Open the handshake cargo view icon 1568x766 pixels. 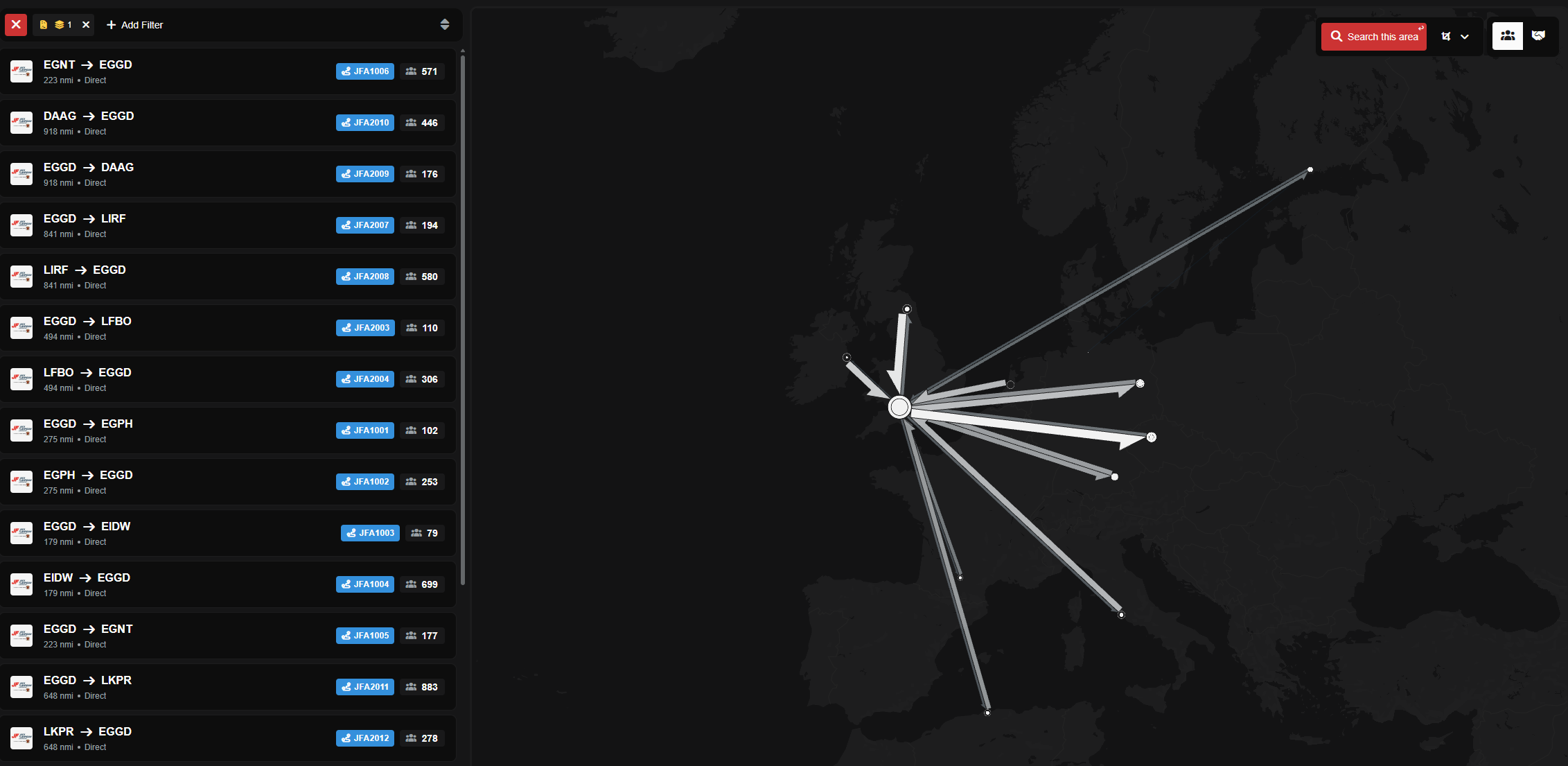1538,36
